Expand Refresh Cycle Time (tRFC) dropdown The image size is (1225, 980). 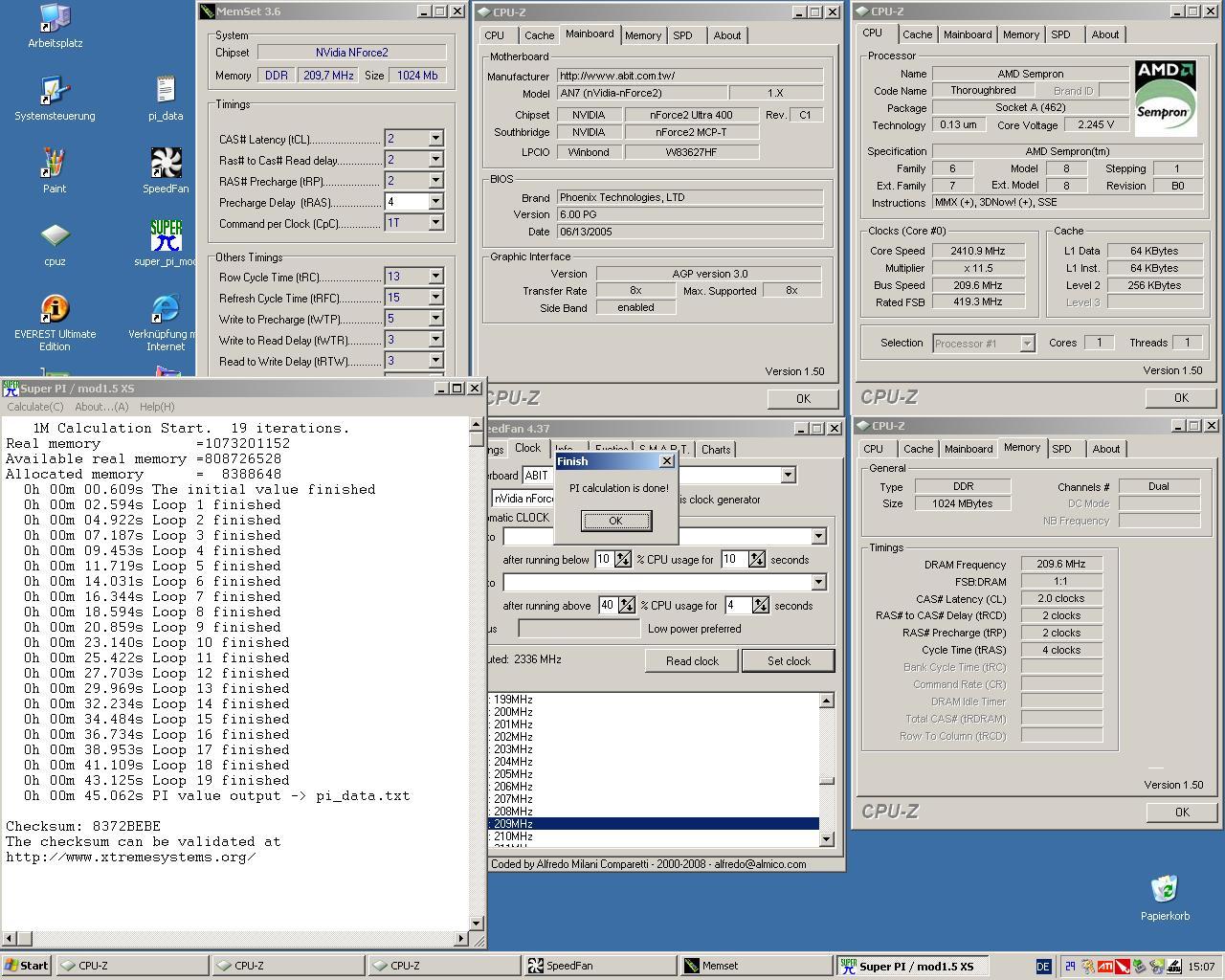435,298
